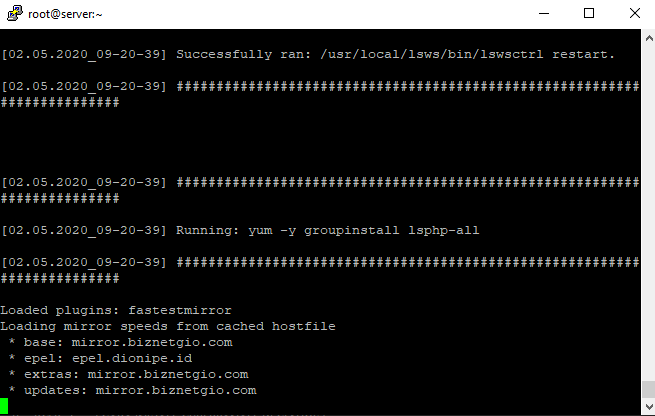Click the down arrow of terminal scrollbar
655x416 pixels.
(649, 406)
